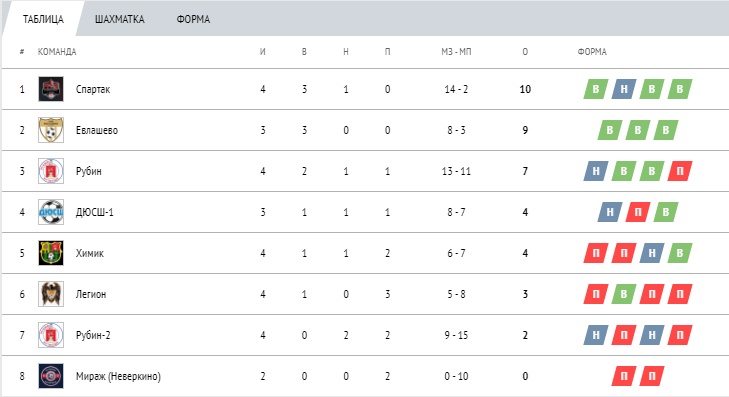The height and width of the screenshot is (397, 729).
Task: Click the Химик team emblem
Action: click(x=51, y=253)
